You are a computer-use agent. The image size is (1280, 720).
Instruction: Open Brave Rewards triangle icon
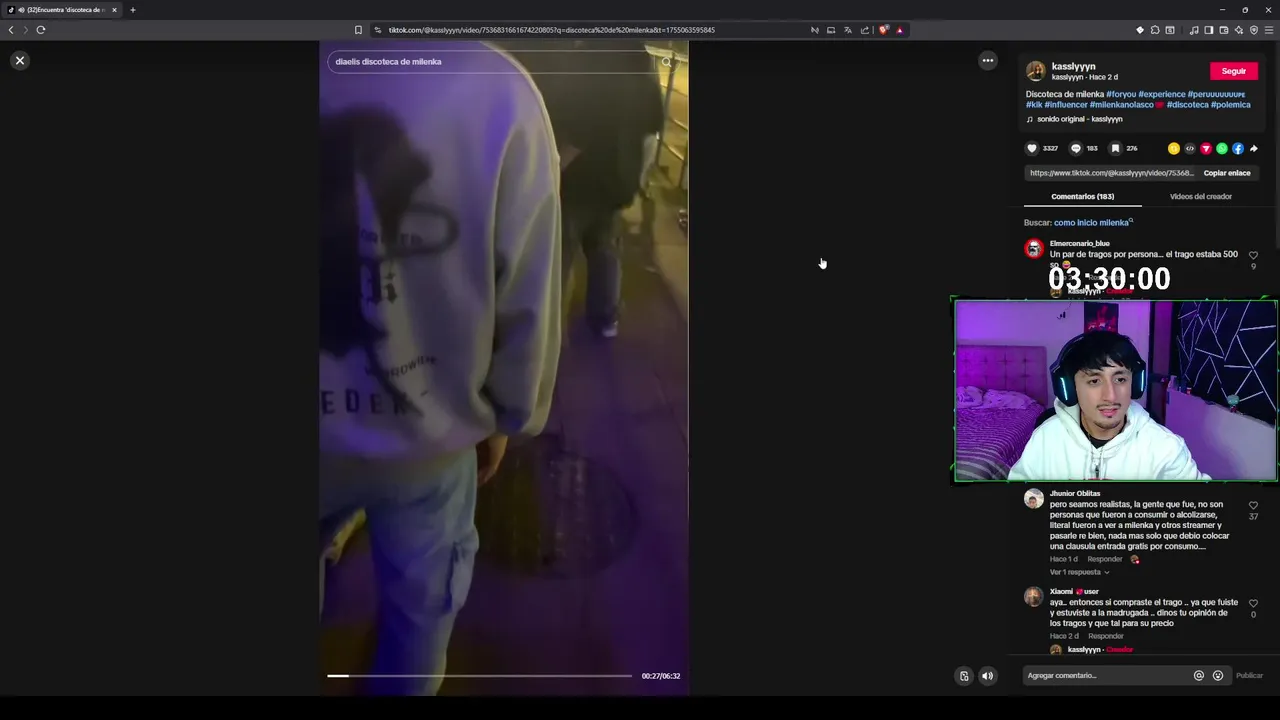click(x=900, y=30)
